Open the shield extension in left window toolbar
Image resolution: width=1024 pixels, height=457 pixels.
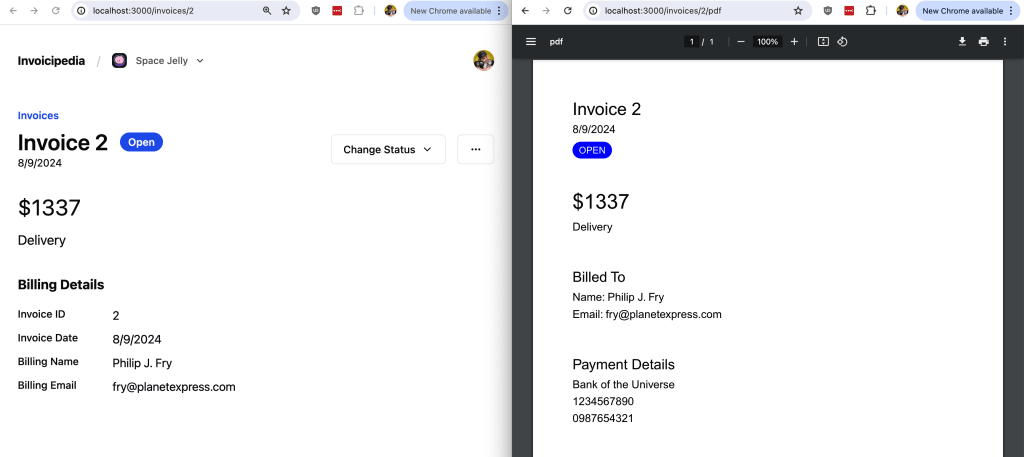(x=316, y=11)
